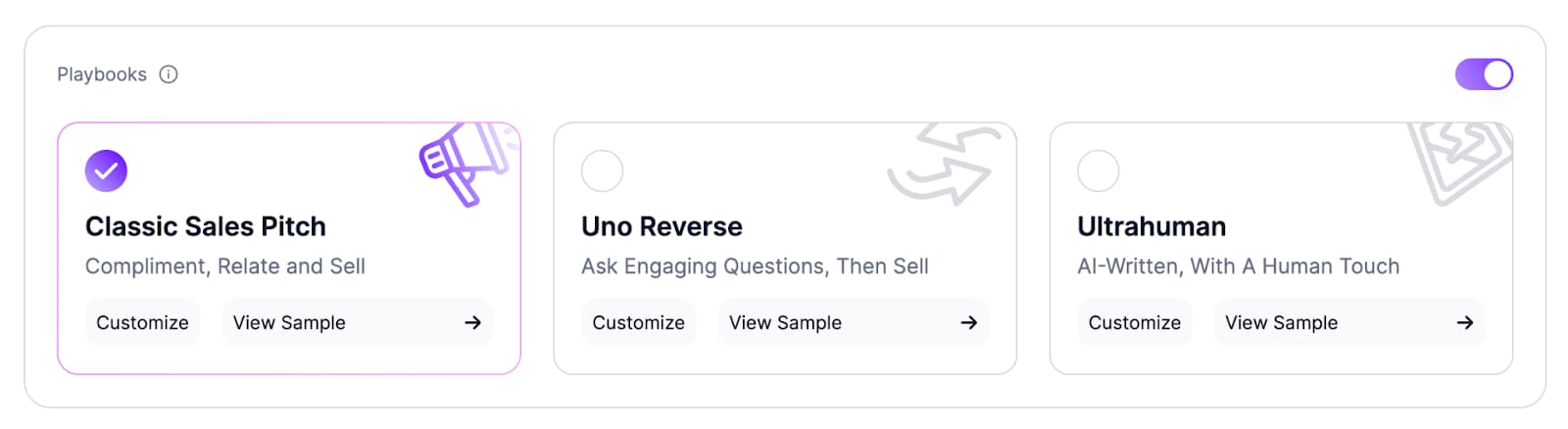The height and width of the screenshot is (429, 1568).
Task: Click the Uno Reverse card title
Action: [x=661, y=226]
